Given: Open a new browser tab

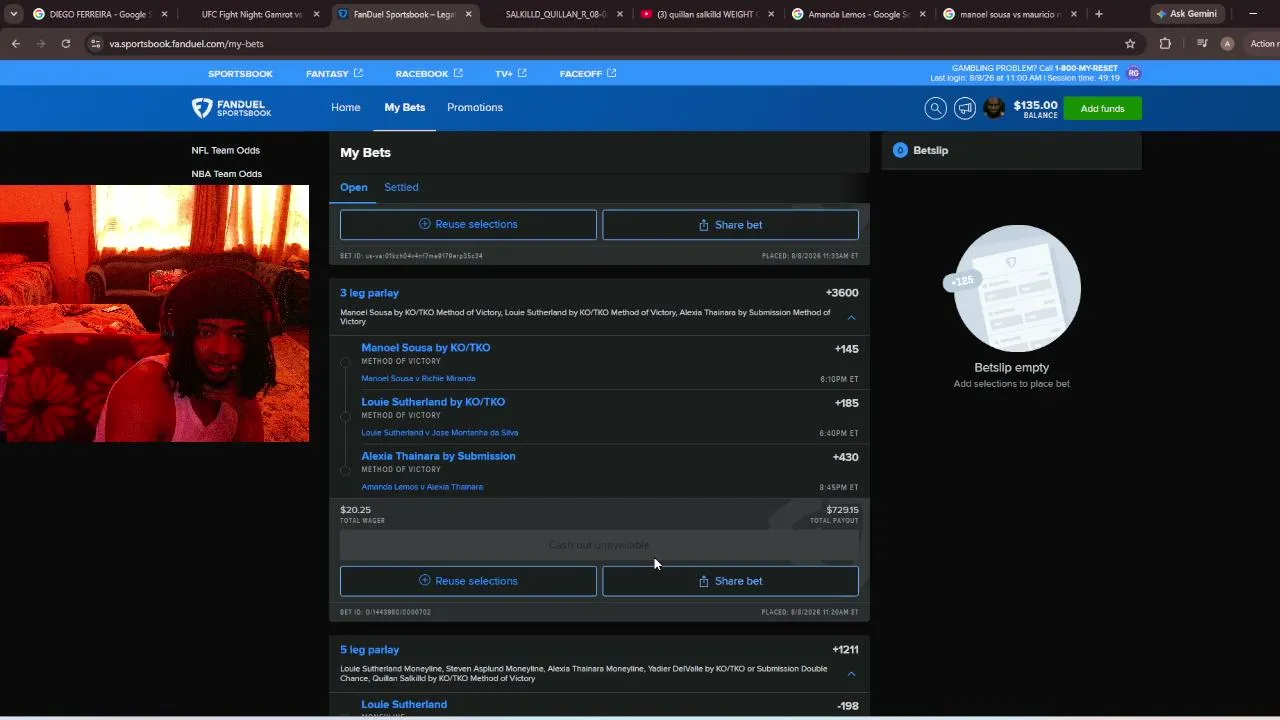Looking at the screenshot, I should [1099, 14].
